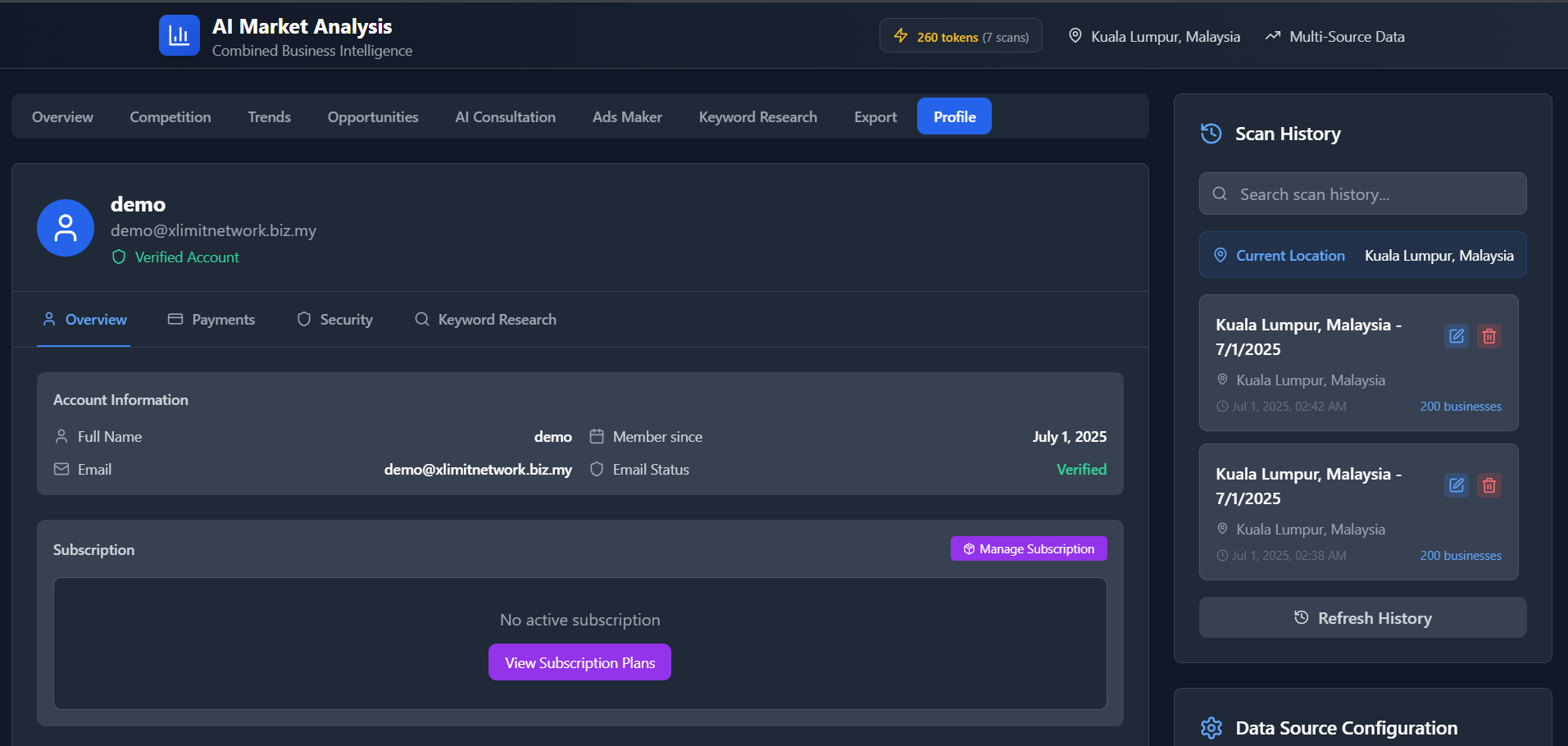This screenshot has width=1568, height=746.
Task: Open the Overview main tab
Action: coord(62,117)
